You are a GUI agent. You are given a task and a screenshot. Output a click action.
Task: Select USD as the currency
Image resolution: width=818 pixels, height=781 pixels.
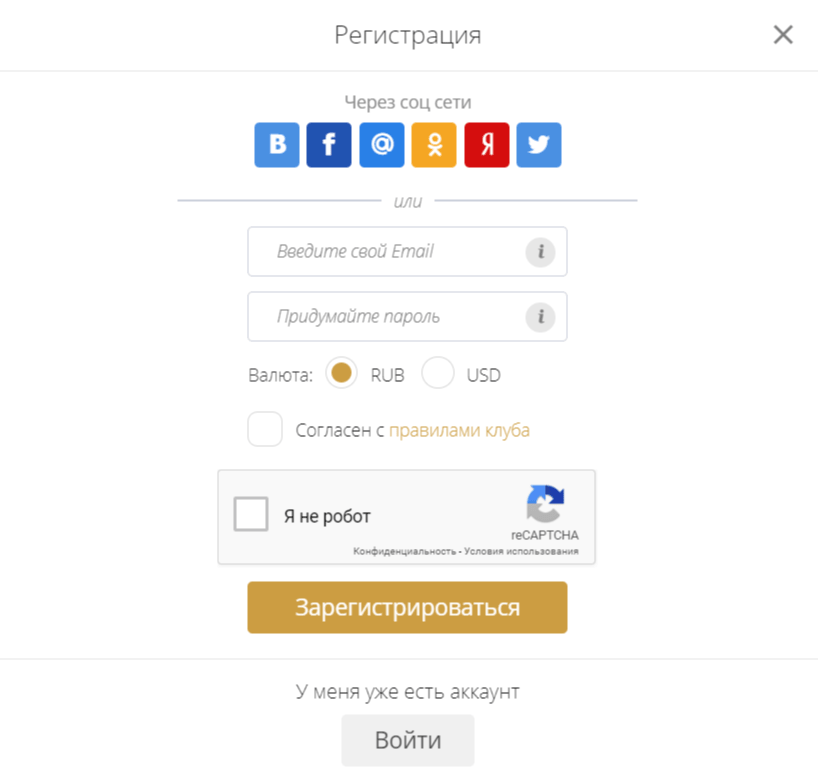437,373
